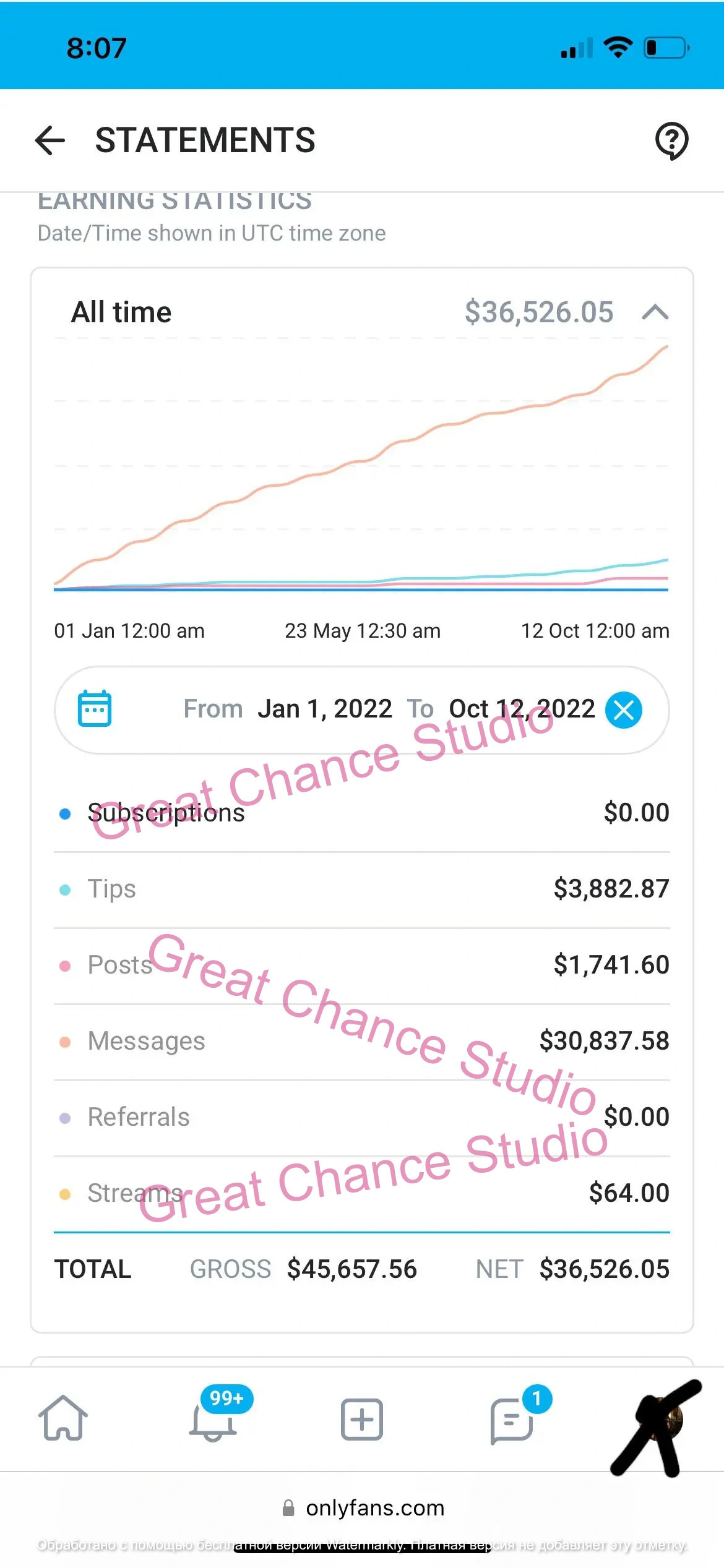Select the Posts earnings row
The image size is (724, 1568).
coord(362,965)
